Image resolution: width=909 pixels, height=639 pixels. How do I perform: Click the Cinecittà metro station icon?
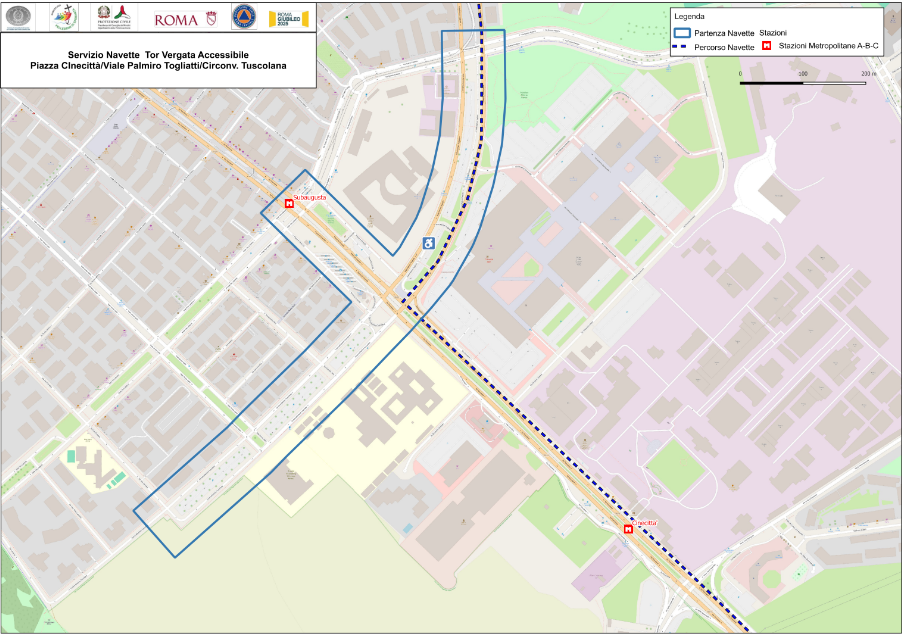tap(628, 529)
